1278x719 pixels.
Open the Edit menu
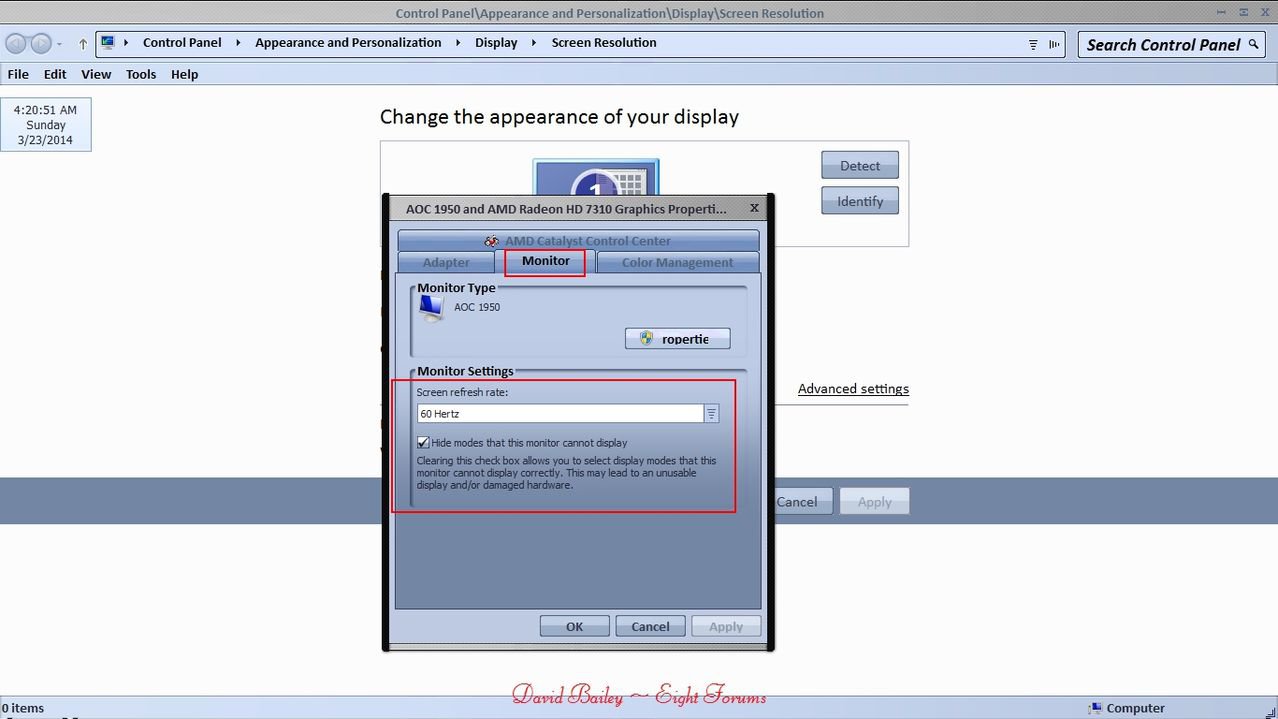(x=55, y=74)
